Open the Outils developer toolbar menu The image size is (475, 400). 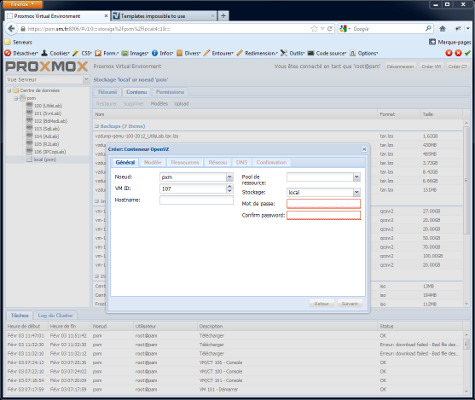click(x=292, y=53)
